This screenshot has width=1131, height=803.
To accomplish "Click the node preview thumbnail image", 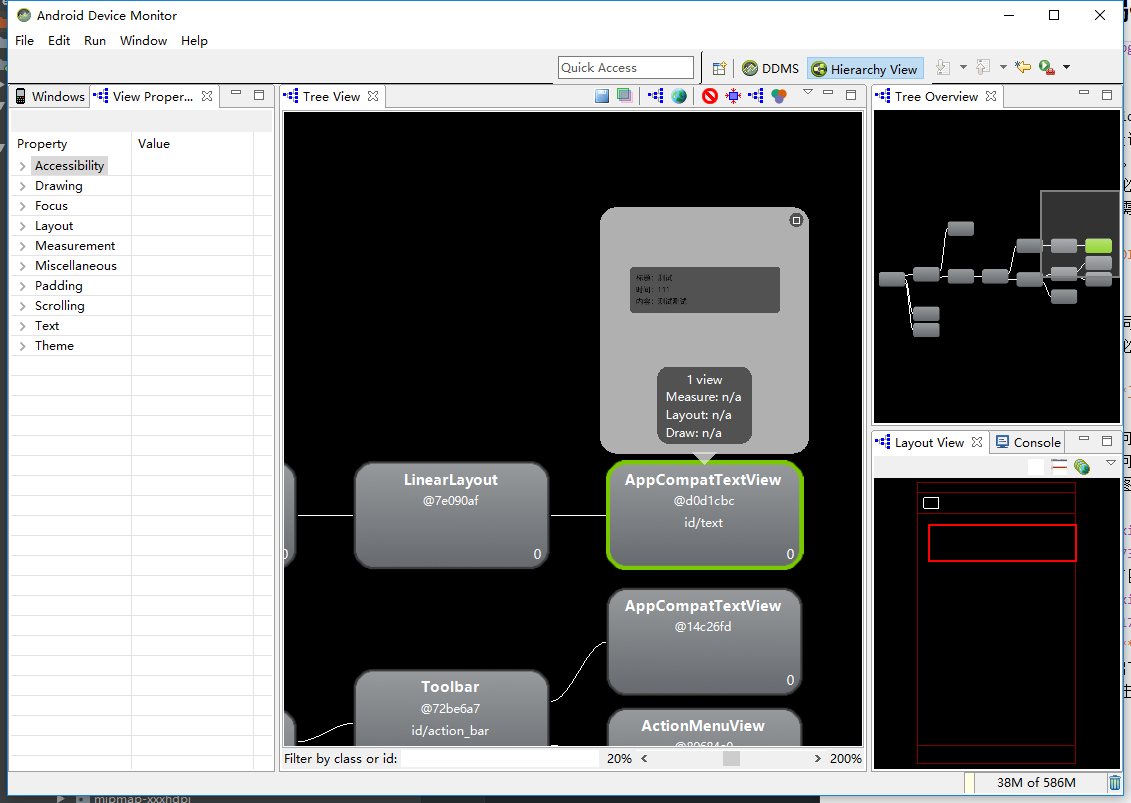I will pos(705,289).
